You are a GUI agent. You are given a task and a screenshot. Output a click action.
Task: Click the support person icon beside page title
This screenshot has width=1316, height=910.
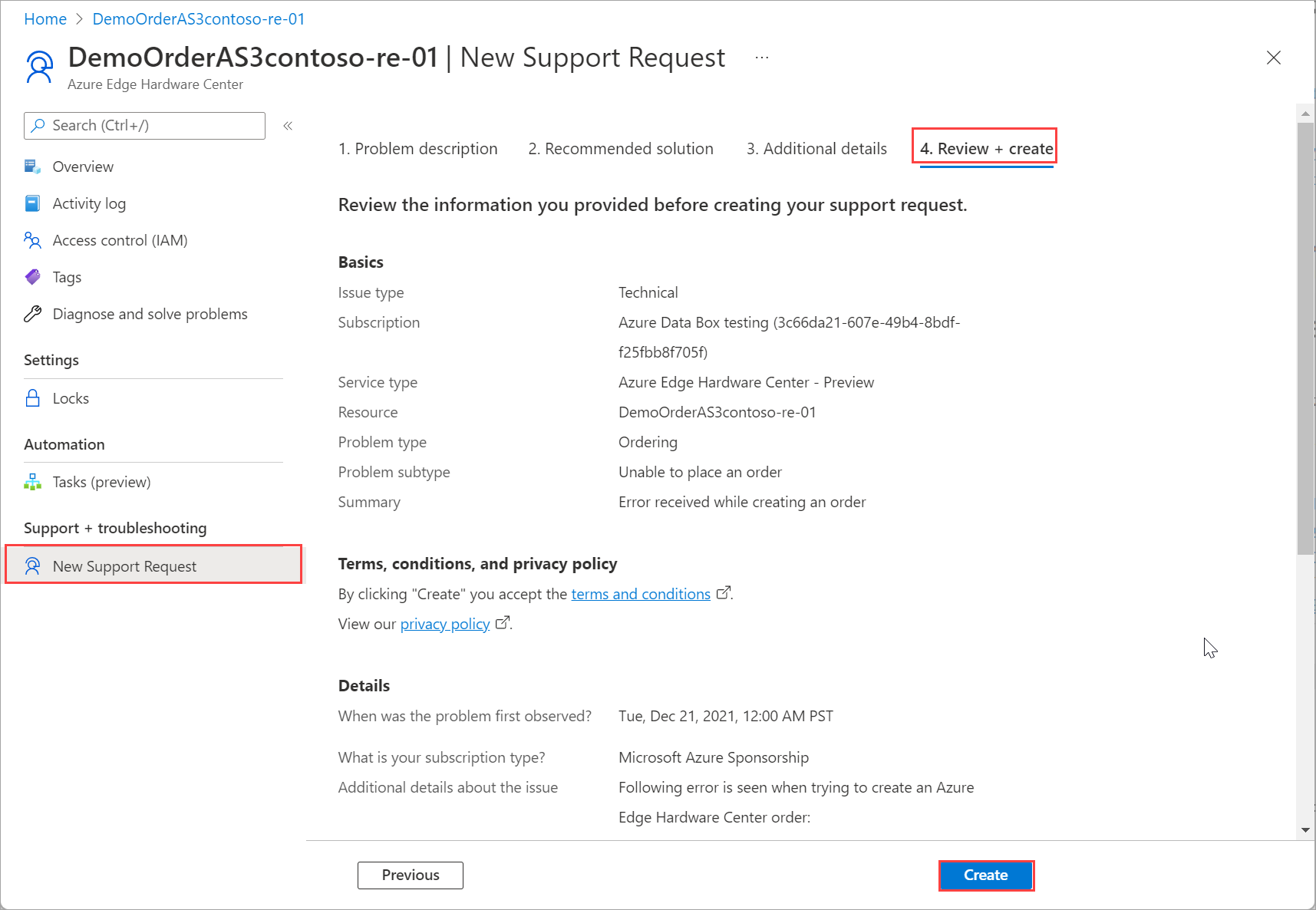pyautogui.click(x=40, y=67)
